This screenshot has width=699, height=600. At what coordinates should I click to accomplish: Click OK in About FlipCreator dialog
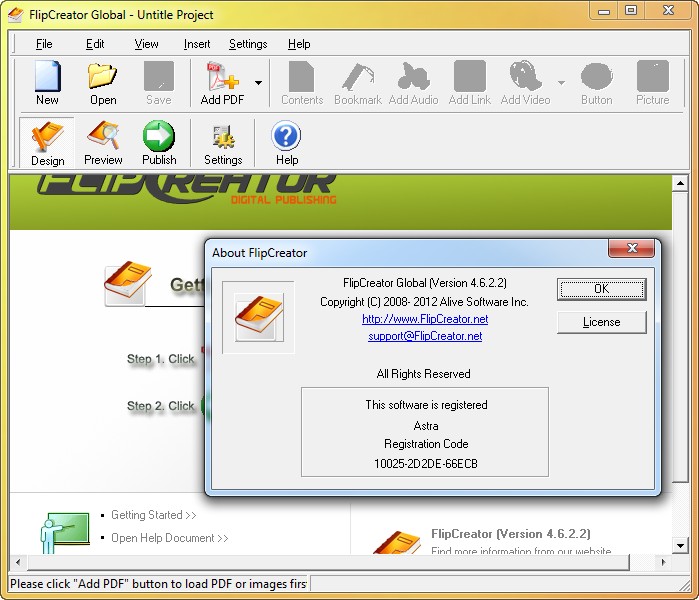click(x=601, y=289)
